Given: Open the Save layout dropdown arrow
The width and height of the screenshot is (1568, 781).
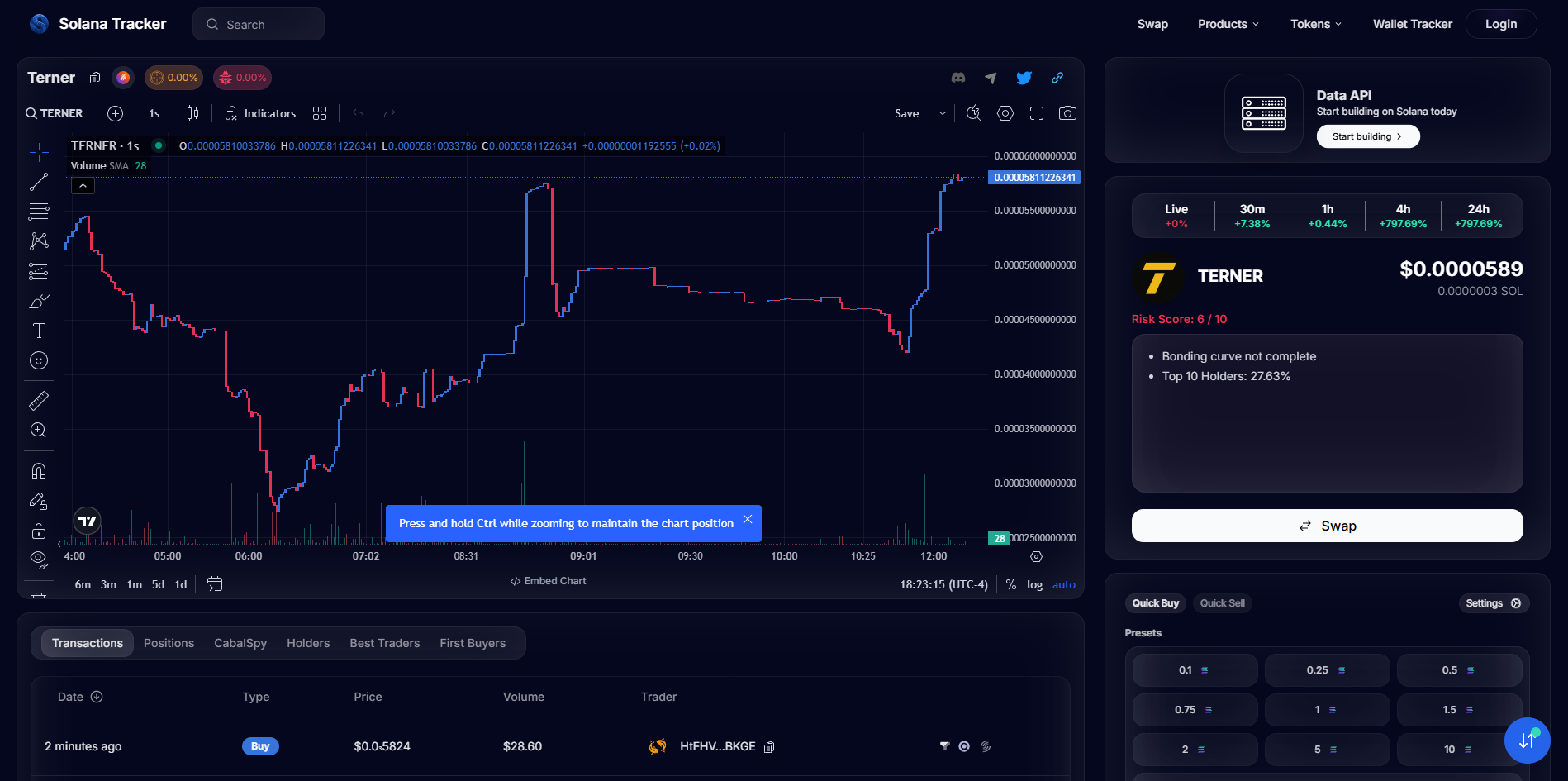Looking at the screenshot, I should pyautogui.click(x=941, y=113).
